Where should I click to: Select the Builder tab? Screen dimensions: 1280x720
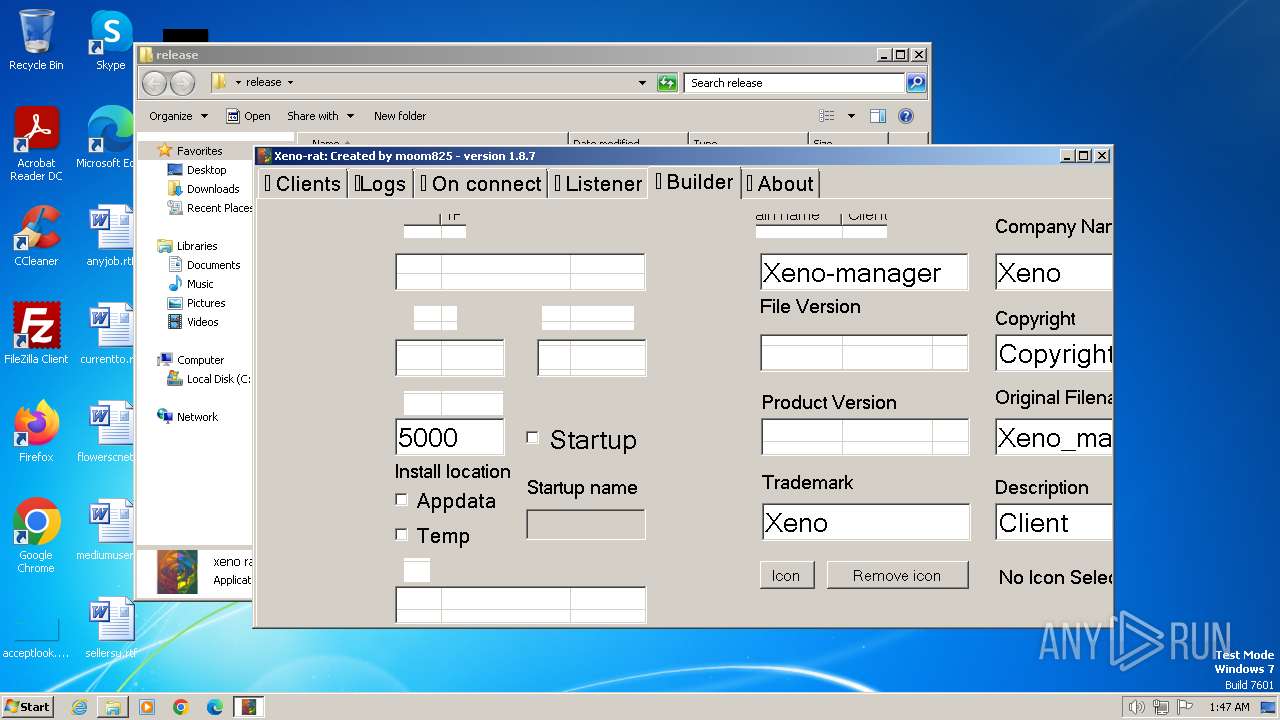(694, 182)
